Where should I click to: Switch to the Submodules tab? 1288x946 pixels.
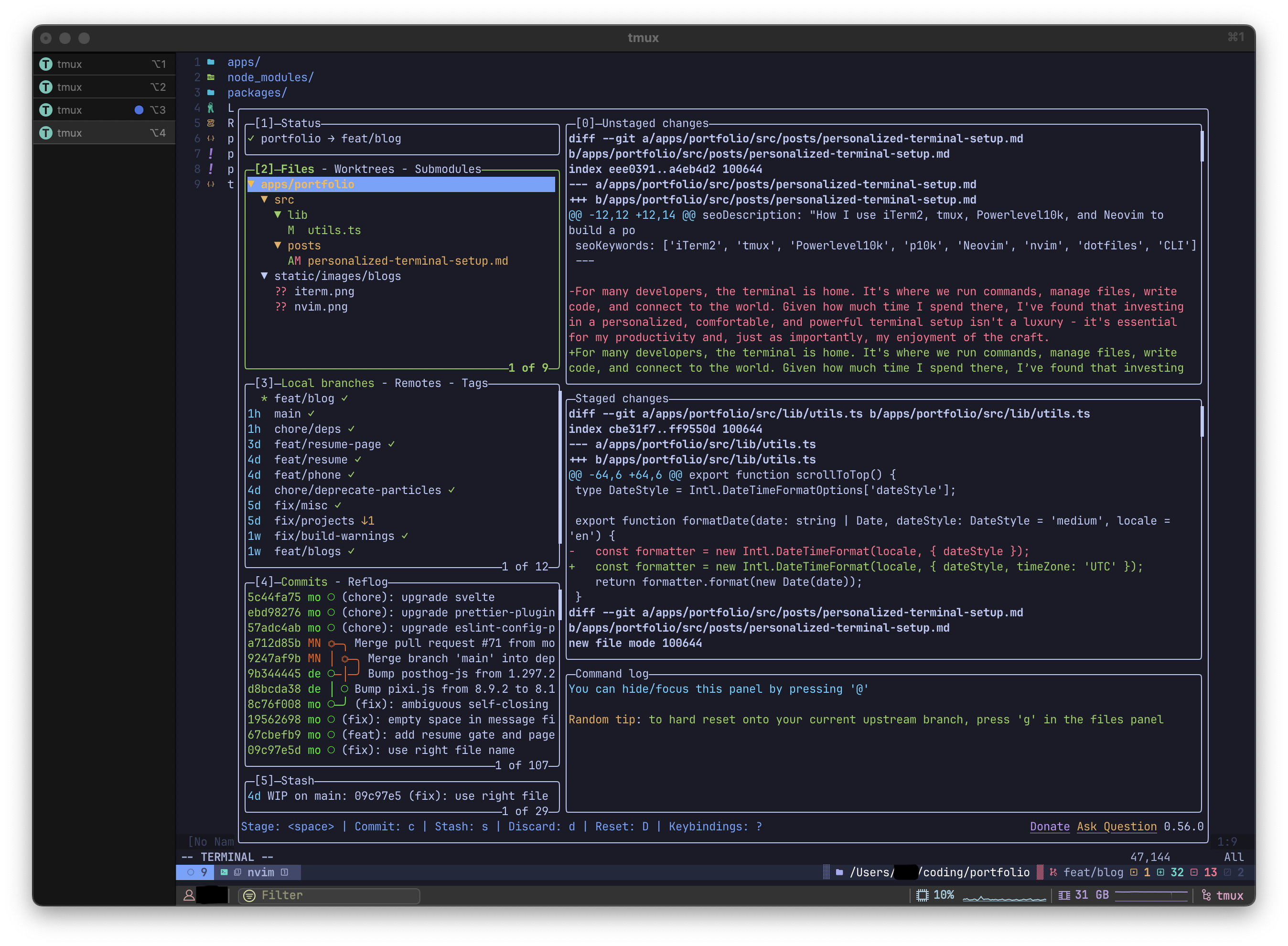pos(448,169)
